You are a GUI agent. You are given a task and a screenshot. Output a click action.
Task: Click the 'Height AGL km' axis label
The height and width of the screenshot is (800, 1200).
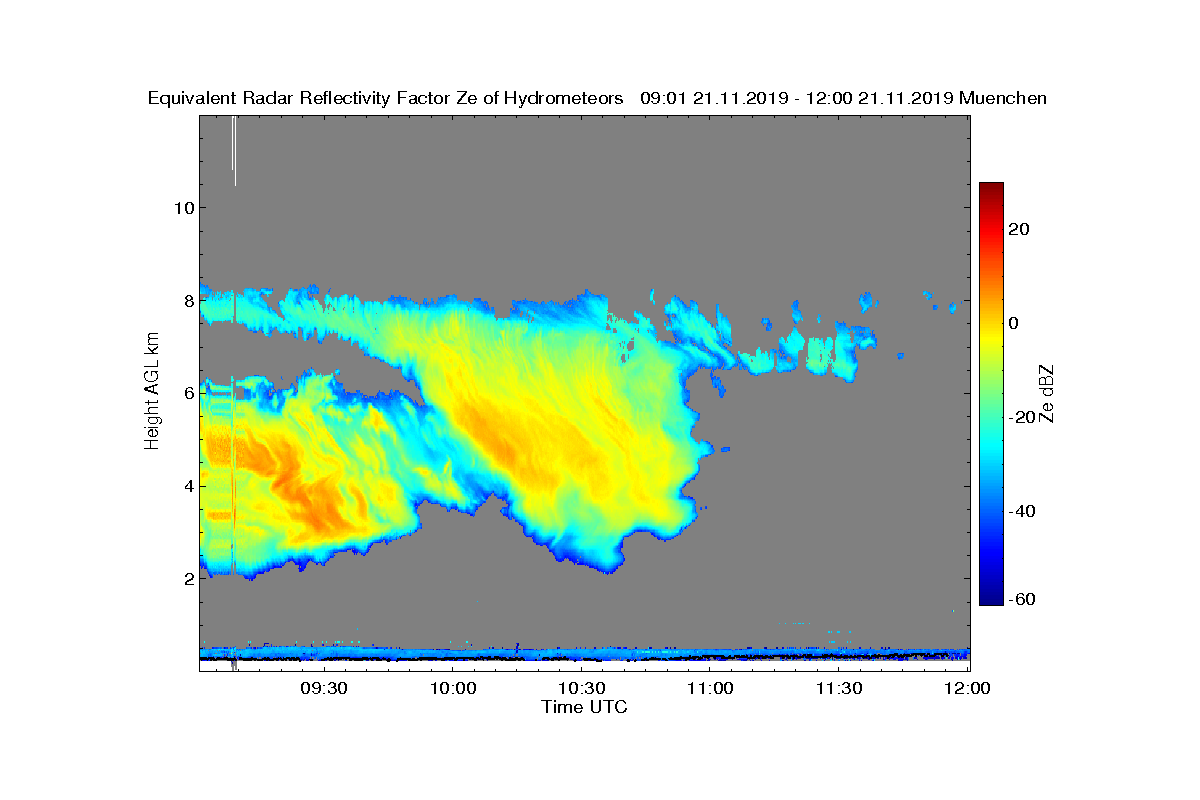pos(152,390)
